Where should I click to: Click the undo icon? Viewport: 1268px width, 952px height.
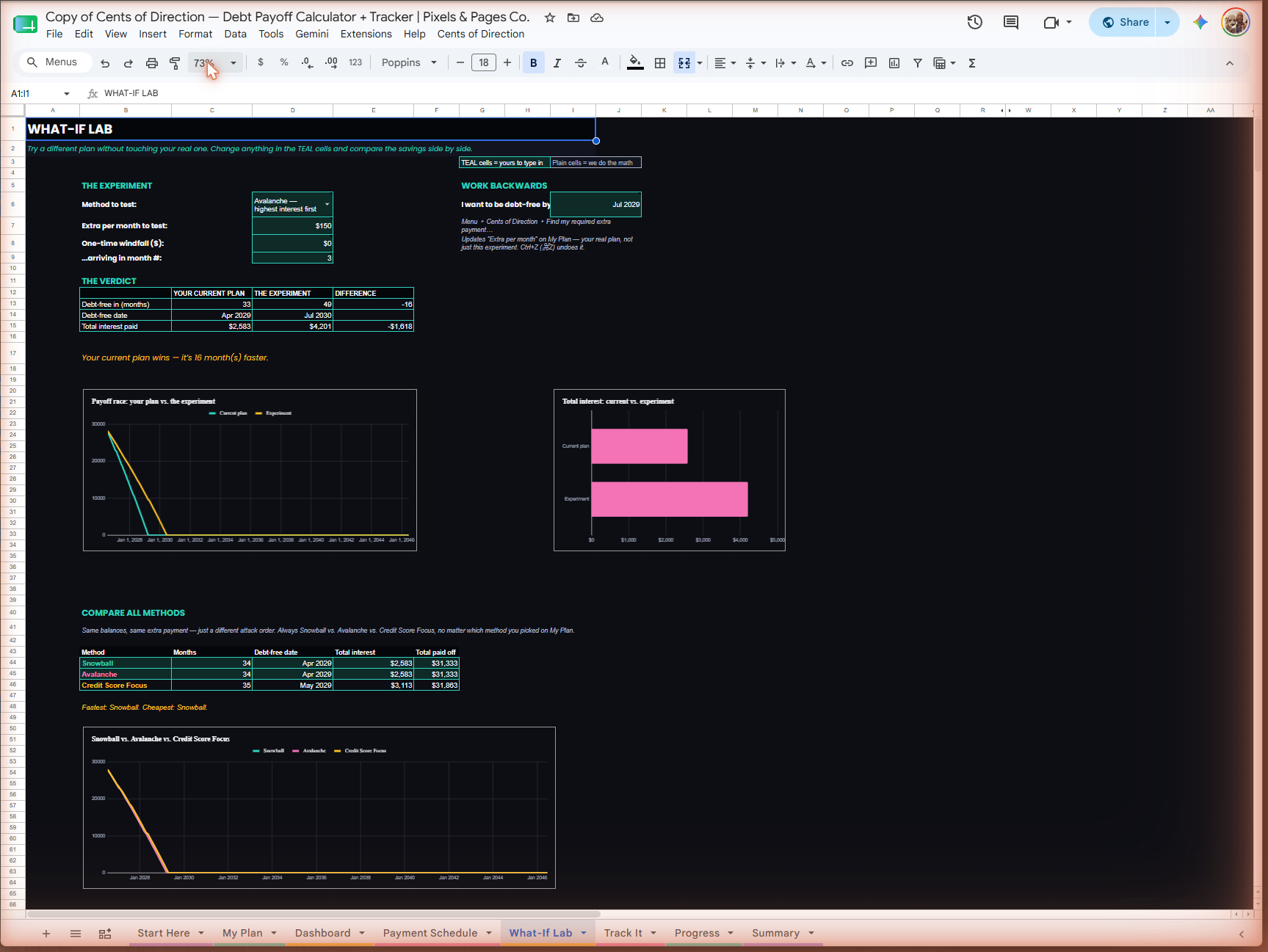(x=105, y=63)
